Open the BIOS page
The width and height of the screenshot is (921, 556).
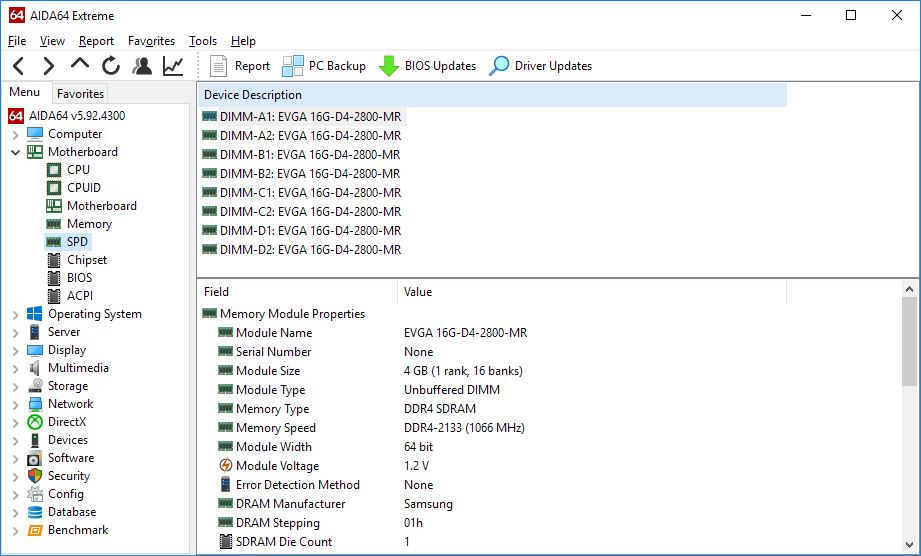[x=79, y=278]
